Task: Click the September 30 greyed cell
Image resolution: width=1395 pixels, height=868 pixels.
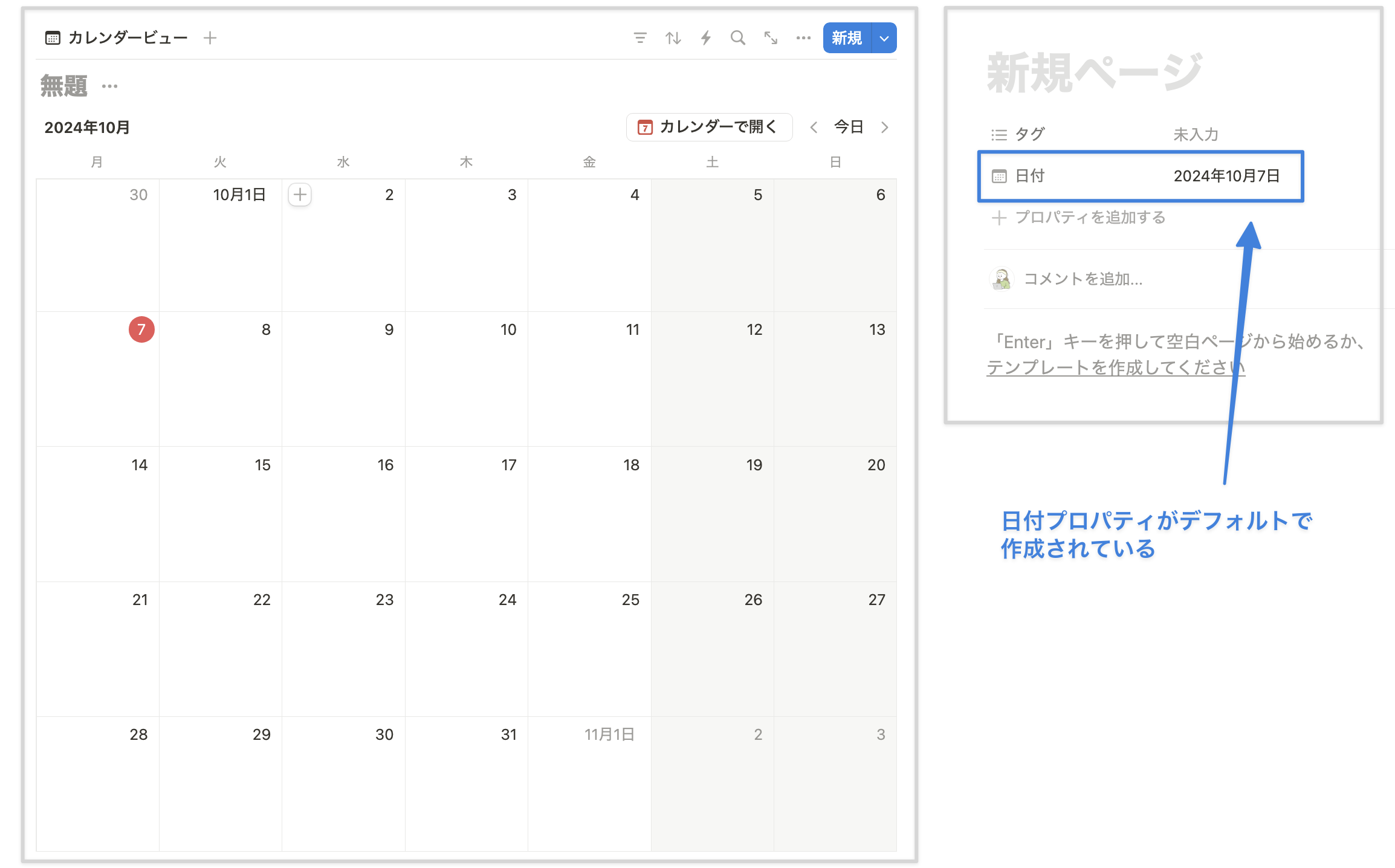Action: [98, 245]
